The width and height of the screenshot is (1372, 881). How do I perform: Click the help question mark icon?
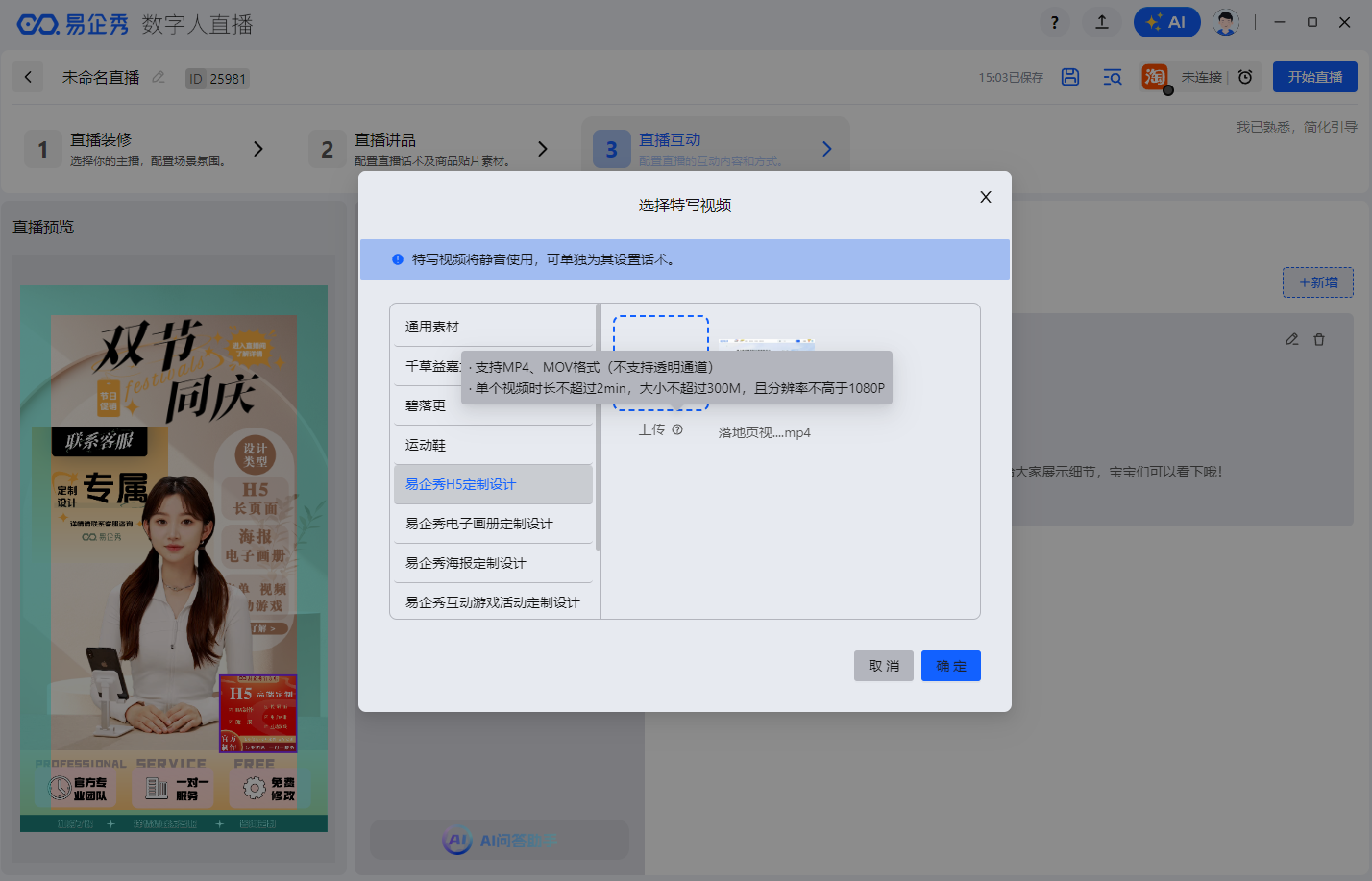pos(1054,22)
